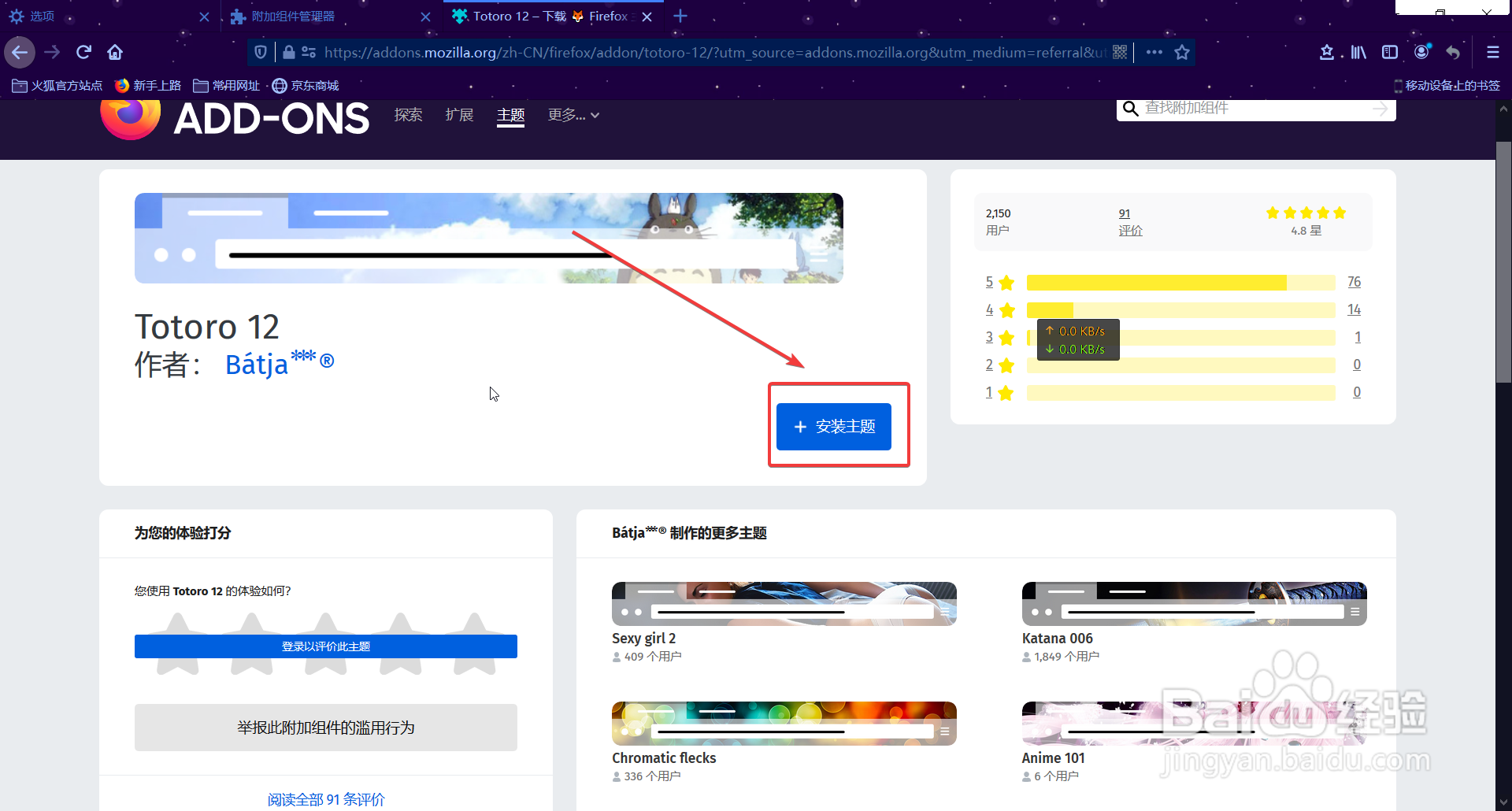Close the Totoro 12 tab
The image size is (1512, 811).
pyautogui.click(x=647, y=17)
